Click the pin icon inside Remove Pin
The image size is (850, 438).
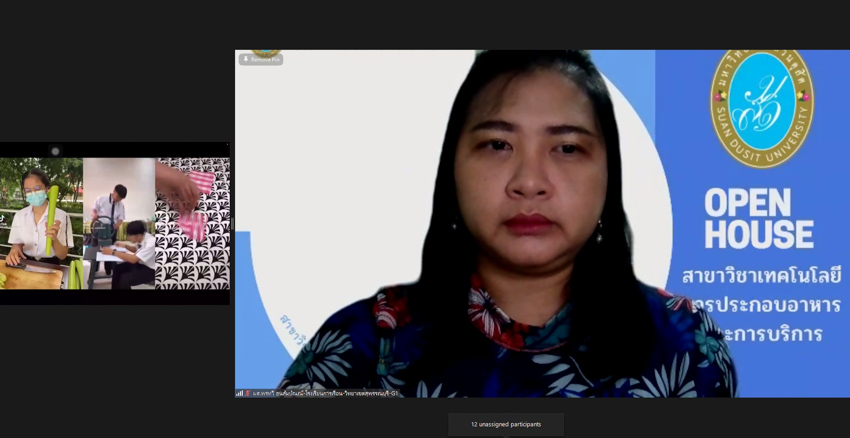[x=246, y=60]
